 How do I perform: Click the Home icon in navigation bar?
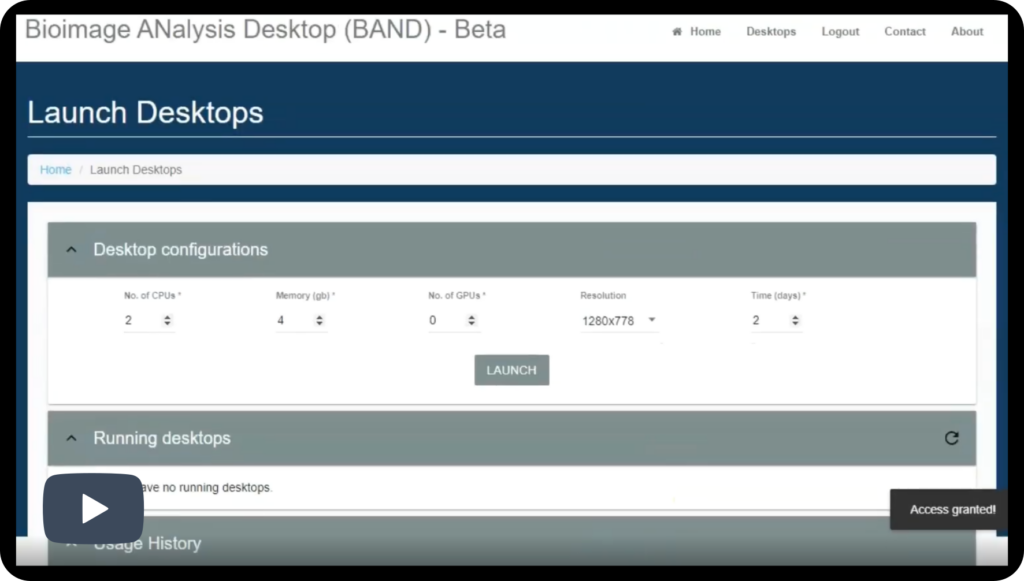[x=677, y=32]
